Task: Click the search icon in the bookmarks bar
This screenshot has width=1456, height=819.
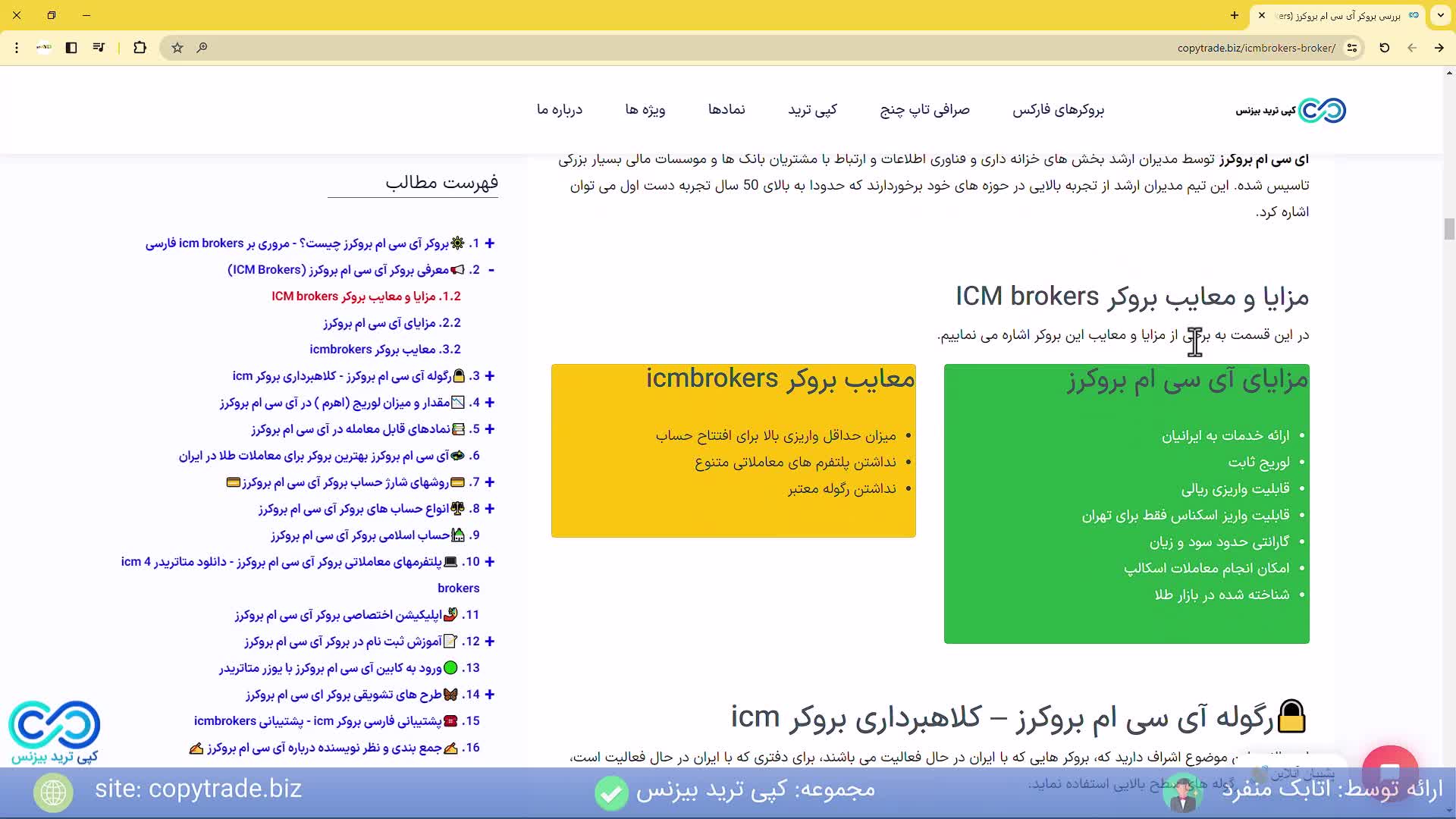Action: coord(202,48)
